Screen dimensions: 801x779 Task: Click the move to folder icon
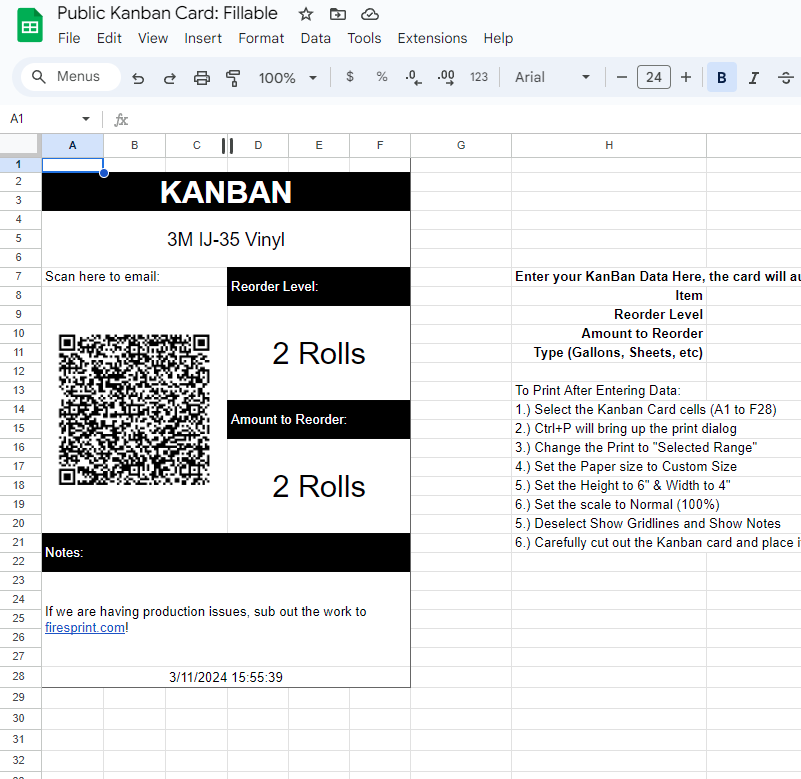(x=338, y=14)
